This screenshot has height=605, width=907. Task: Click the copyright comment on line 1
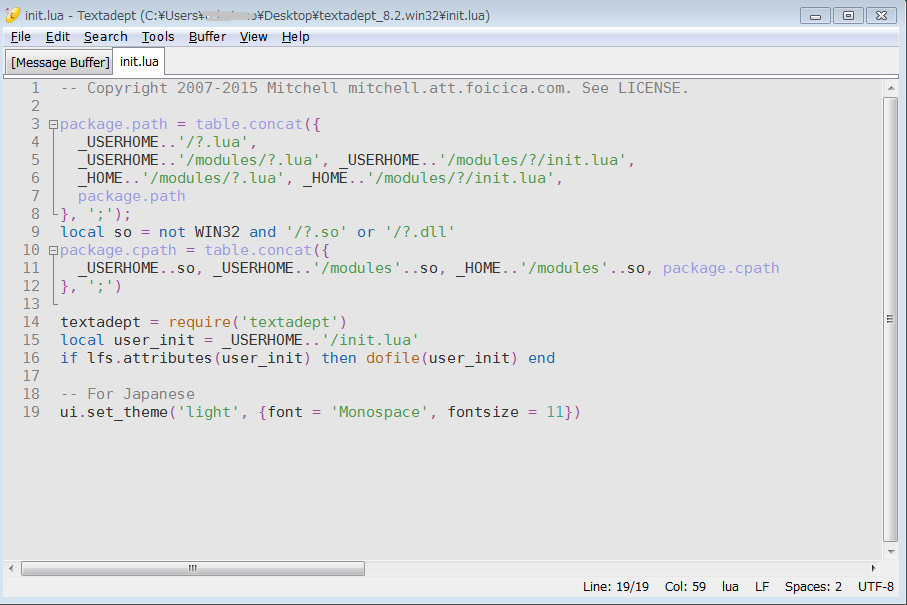(x=375, y=88)
